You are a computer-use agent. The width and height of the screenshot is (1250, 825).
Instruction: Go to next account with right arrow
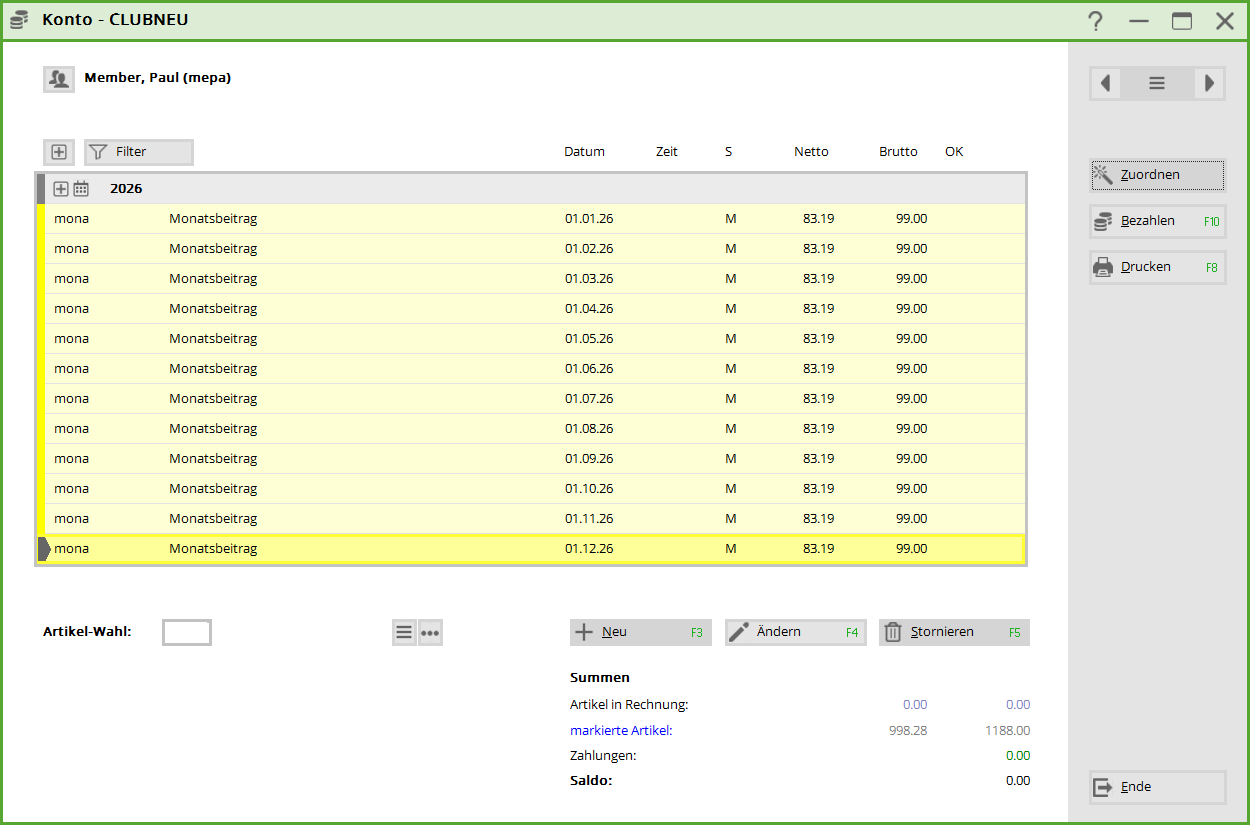1209,84
